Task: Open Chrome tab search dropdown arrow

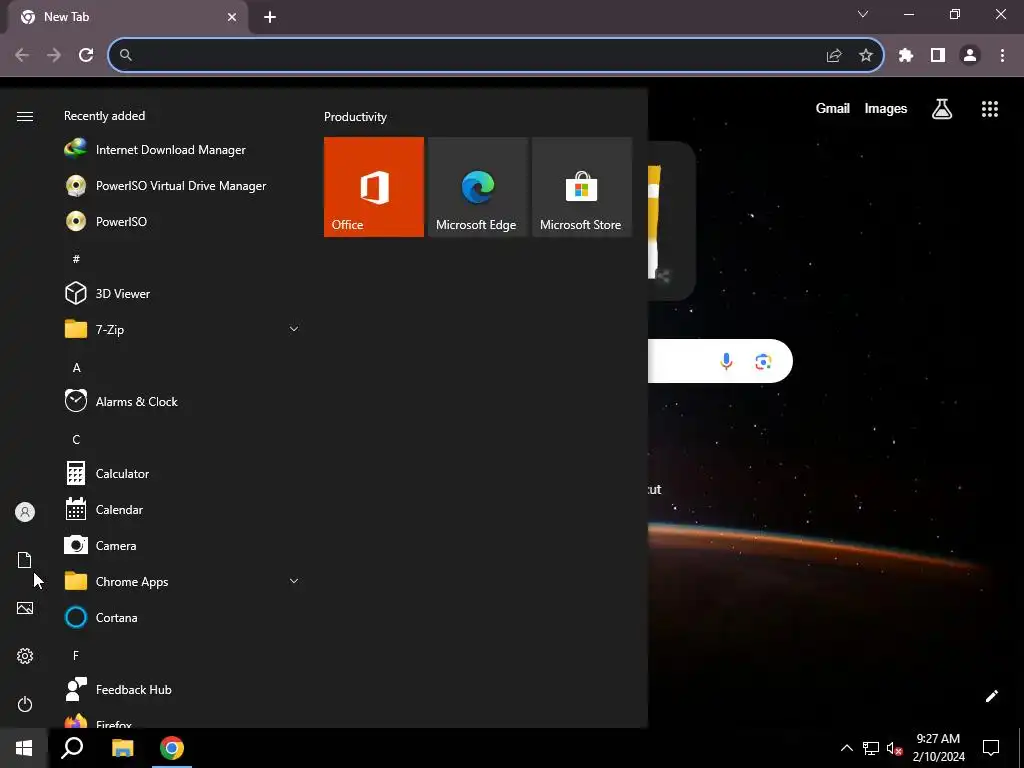Action: (x=863, y=14)
